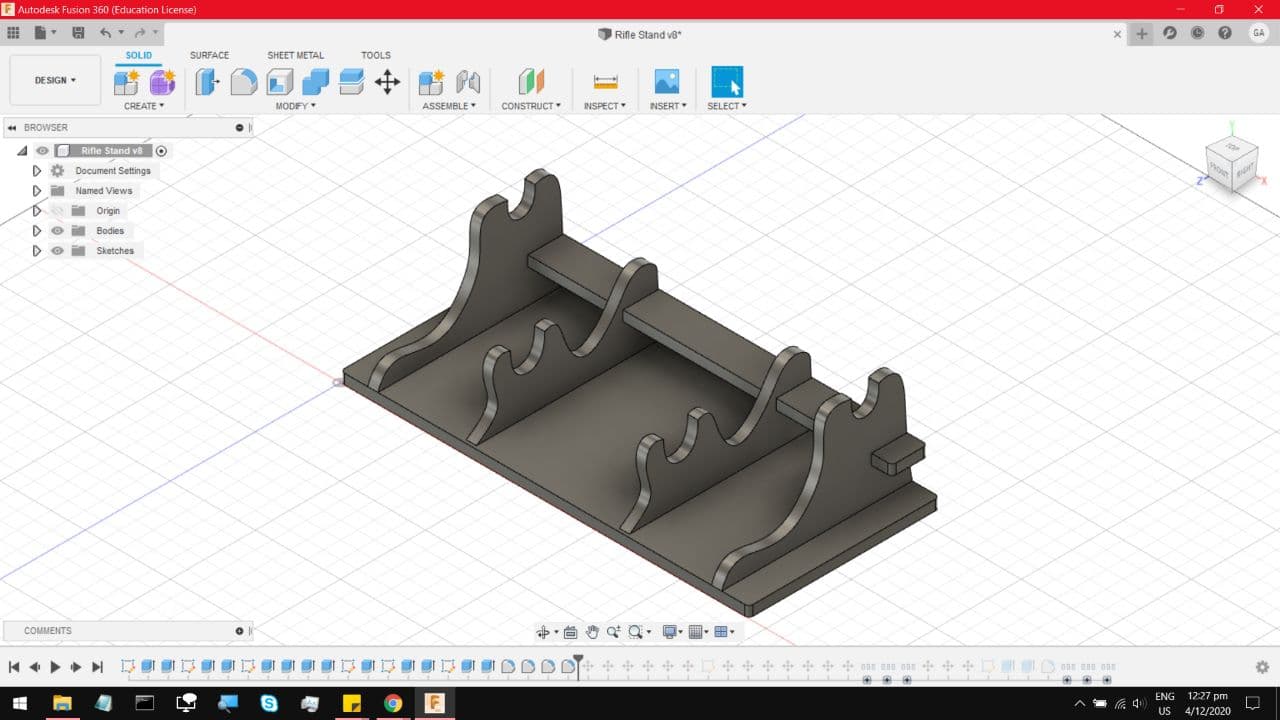The width and height of the screenshot is (1280, 720).
Task: Select the Press Pull tool
Action: pos(207,82)
